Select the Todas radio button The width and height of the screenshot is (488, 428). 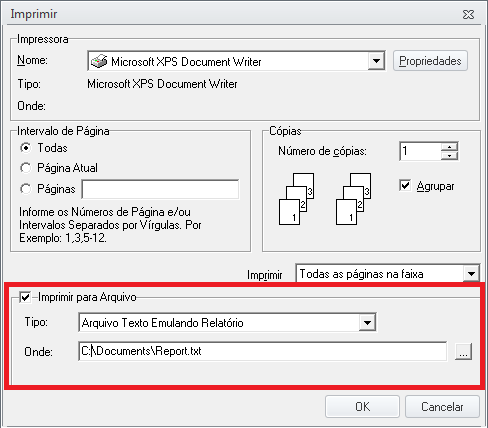(26, 148)
